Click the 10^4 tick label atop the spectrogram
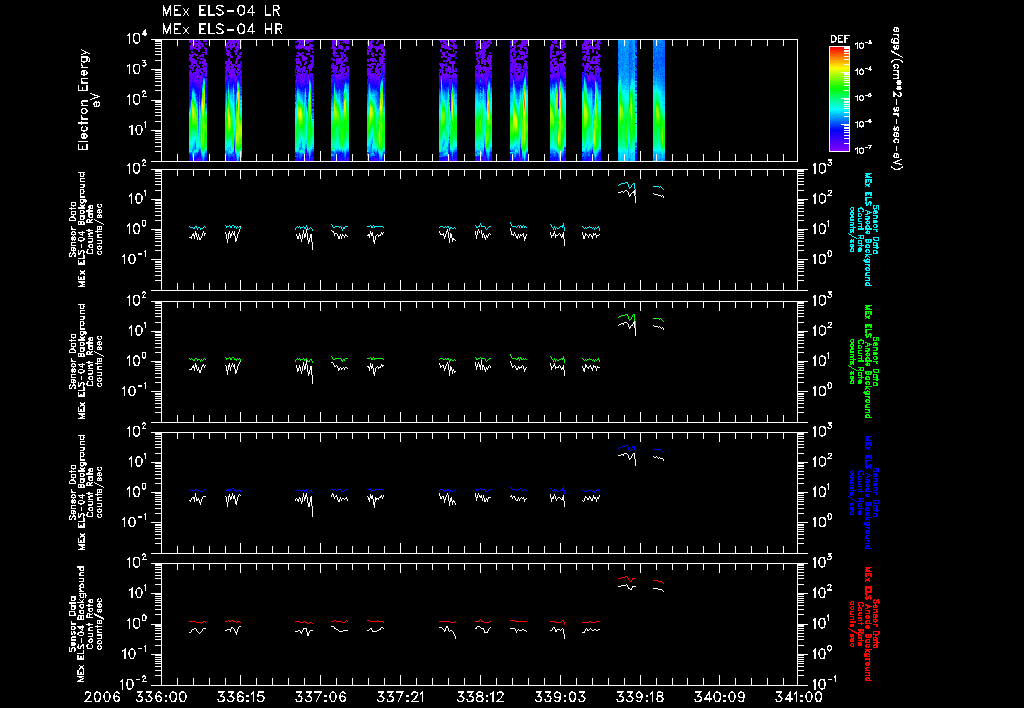Viewport: 1024px width, 708px height. coord(137,39)
